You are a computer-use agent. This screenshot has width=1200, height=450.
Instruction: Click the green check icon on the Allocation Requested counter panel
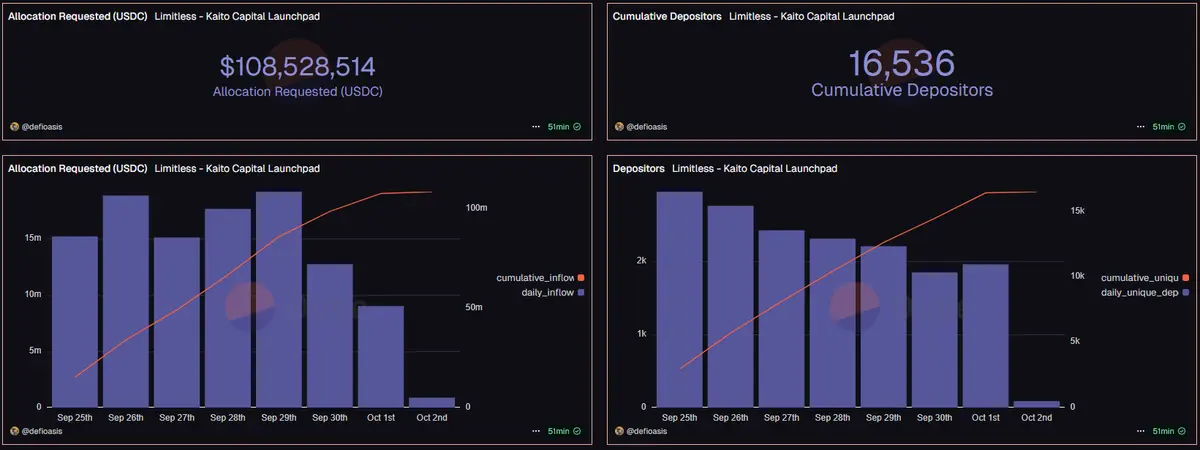click(x=577, y=127)
